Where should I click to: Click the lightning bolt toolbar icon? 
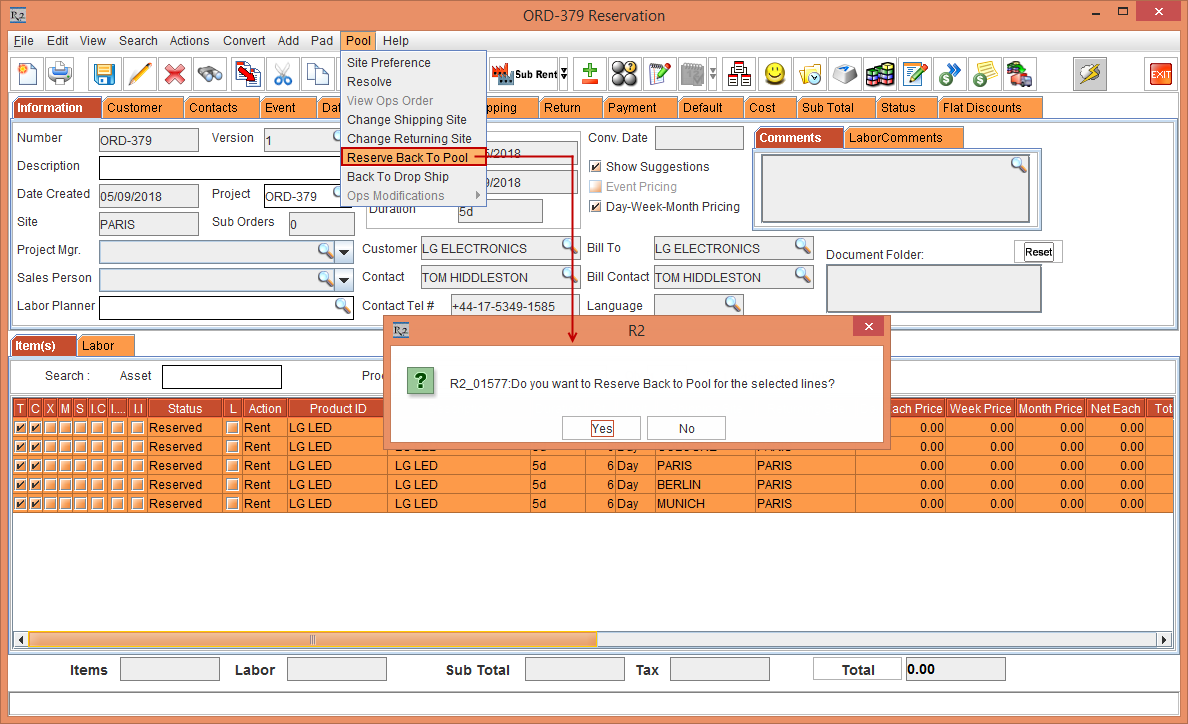coord(1089,74)
